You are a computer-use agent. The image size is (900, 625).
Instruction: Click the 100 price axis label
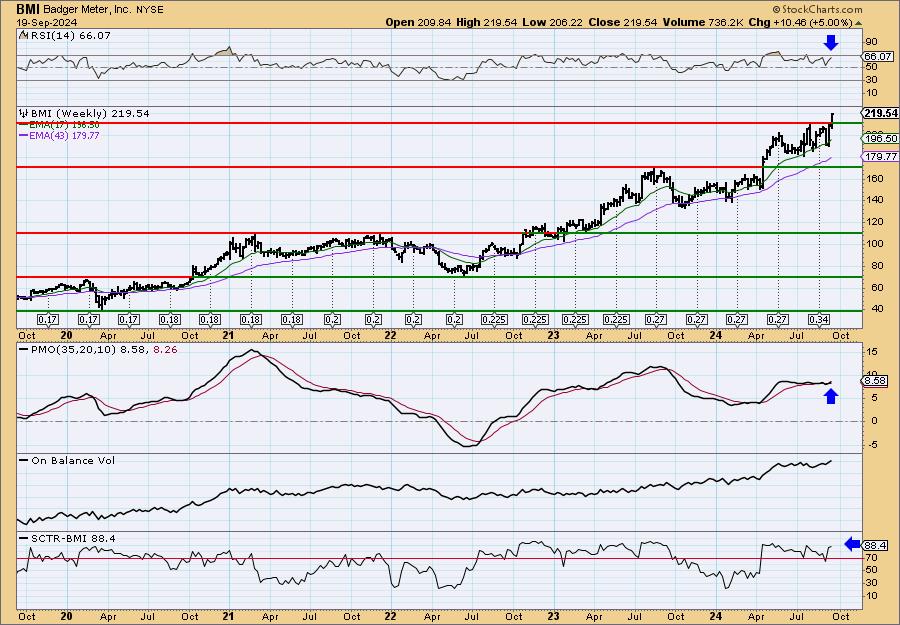tap(875, 243)
